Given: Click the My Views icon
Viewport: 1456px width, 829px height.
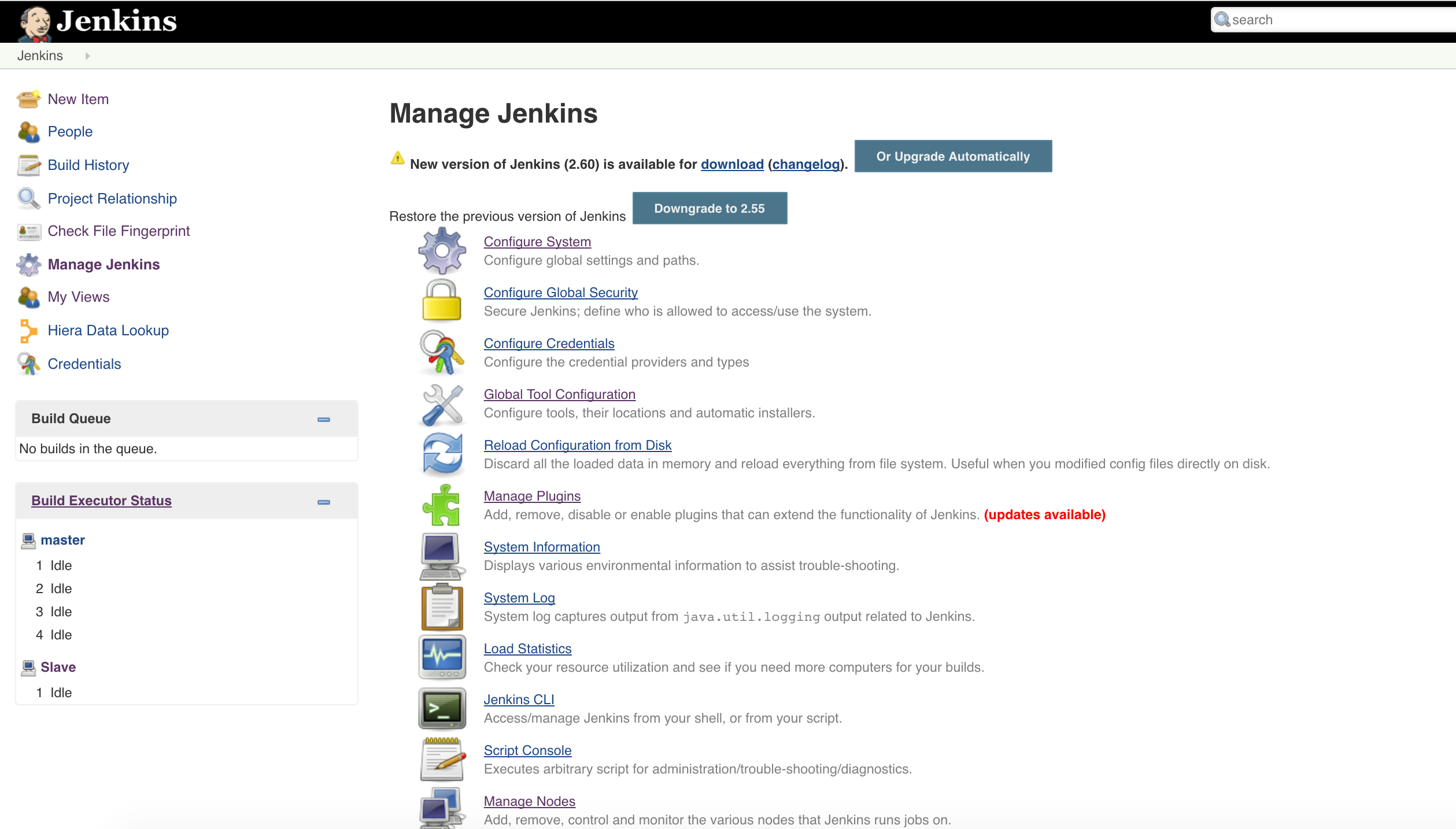Looking at the screenshot, I should tap(28, 297).
